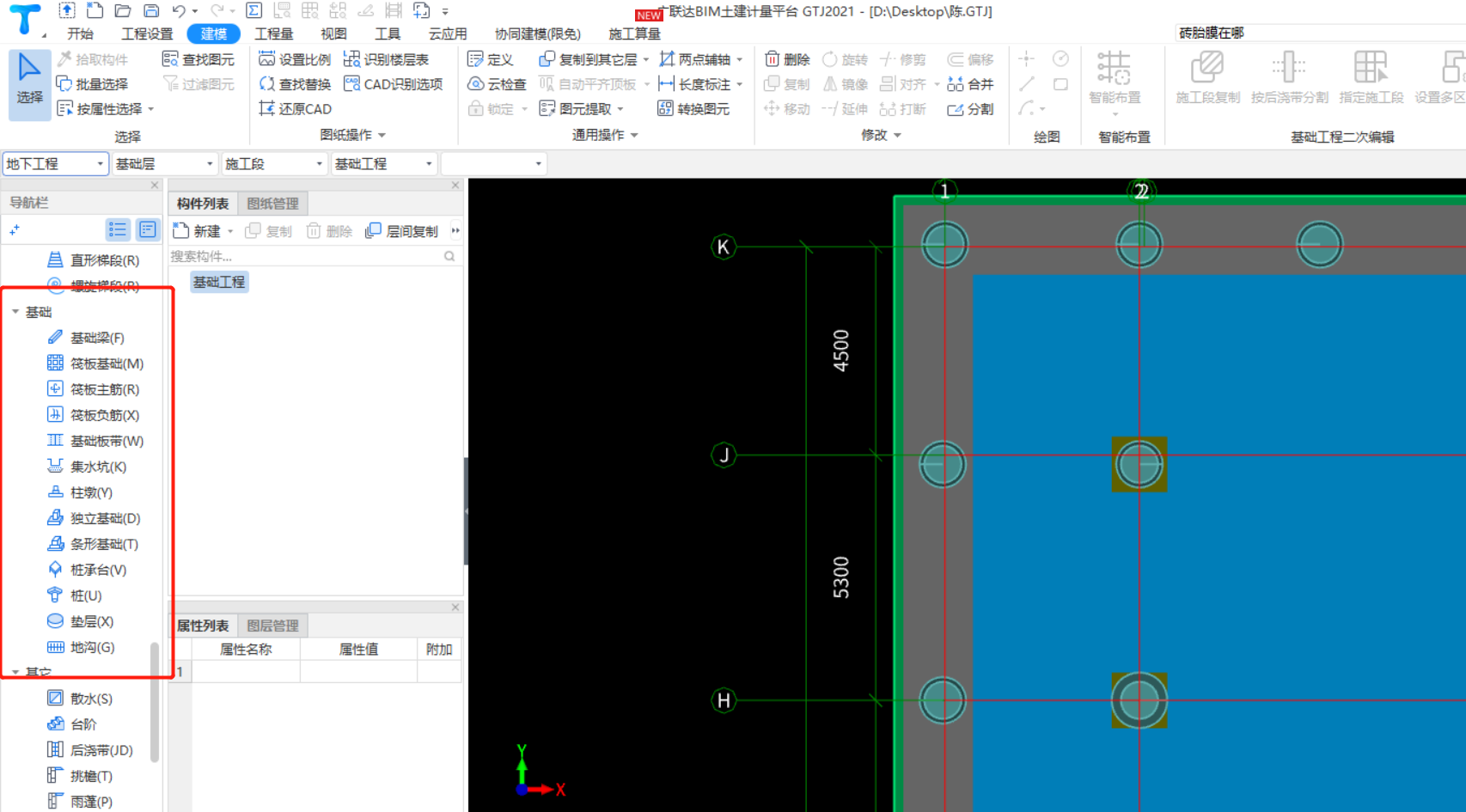
Task: Switch to 图层管理 tab
Action: pos(272,626)
